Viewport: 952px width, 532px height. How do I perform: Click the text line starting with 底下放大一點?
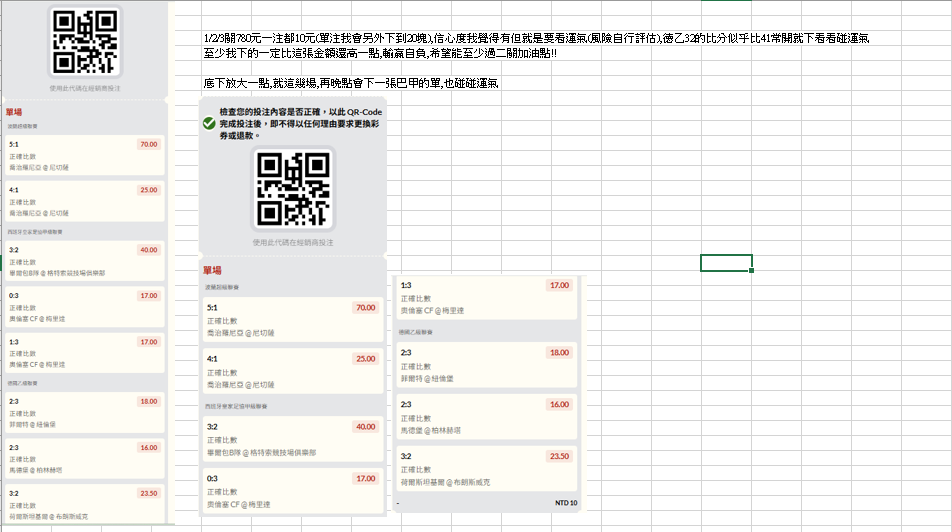click(x=350, y=82)
